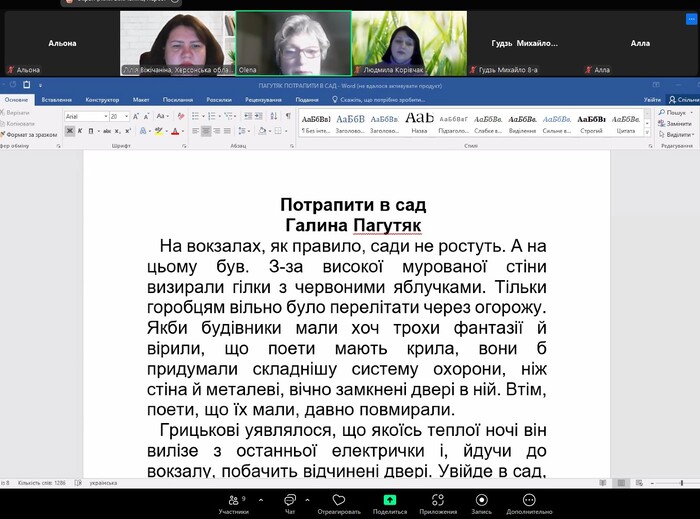The width and height of the screenshot is (700, 519).
Task: Customize Quick Access Toolbar dropdown
Action: 40,85
